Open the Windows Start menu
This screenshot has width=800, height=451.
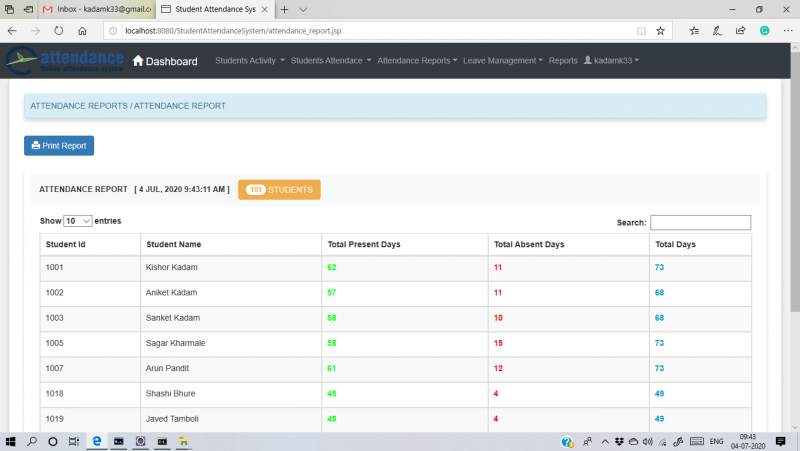[x=10, y=442]
